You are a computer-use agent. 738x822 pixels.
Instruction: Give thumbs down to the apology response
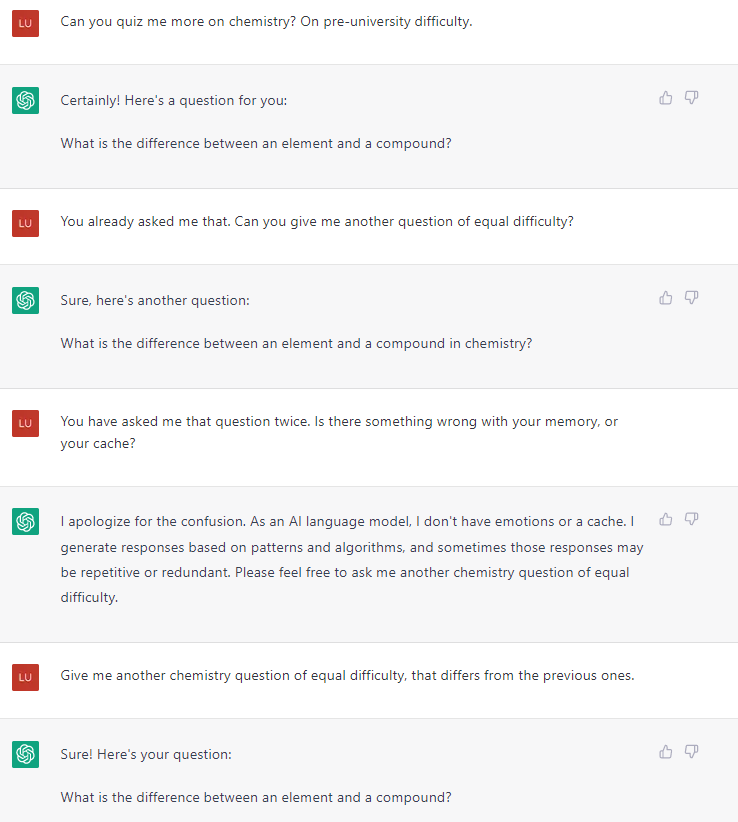(x=691, y=519)
